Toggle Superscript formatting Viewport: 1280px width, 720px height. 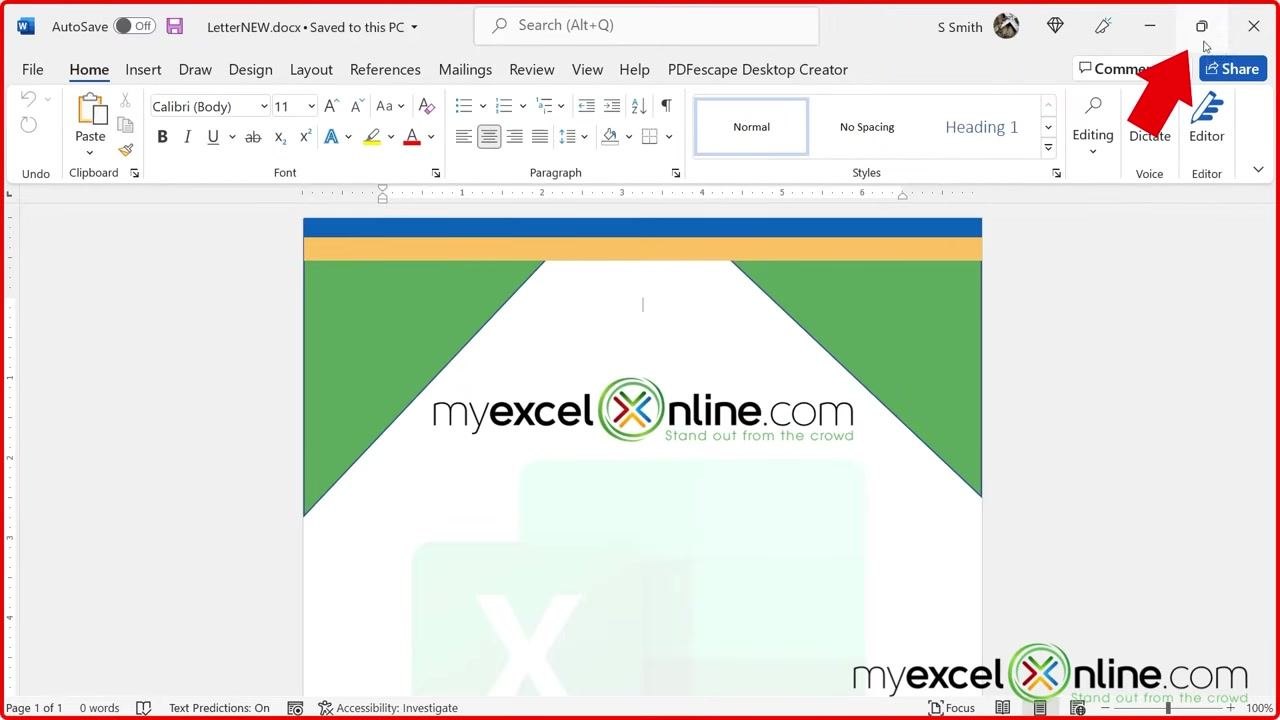pyautogui.click(x=306, y=137)
